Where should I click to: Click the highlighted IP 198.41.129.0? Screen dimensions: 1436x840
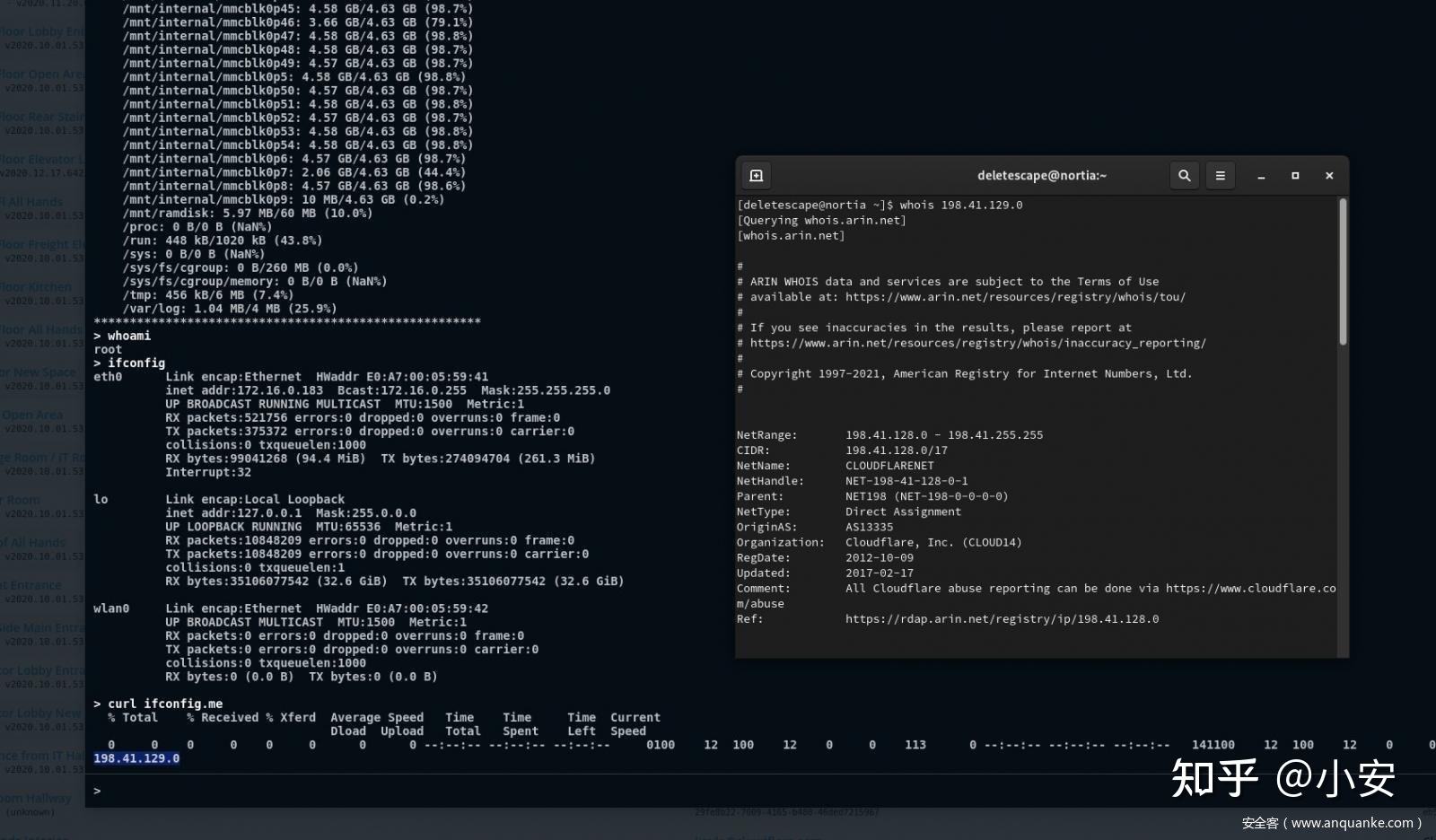click(x=136, y=758)
